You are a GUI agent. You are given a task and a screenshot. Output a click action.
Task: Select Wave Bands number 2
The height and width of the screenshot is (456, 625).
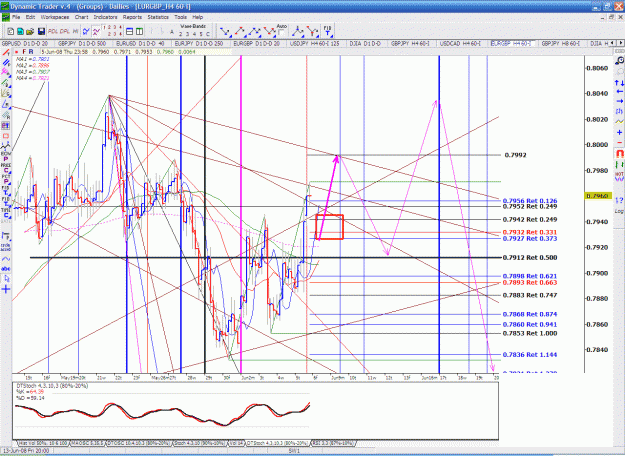click(180, 34)
